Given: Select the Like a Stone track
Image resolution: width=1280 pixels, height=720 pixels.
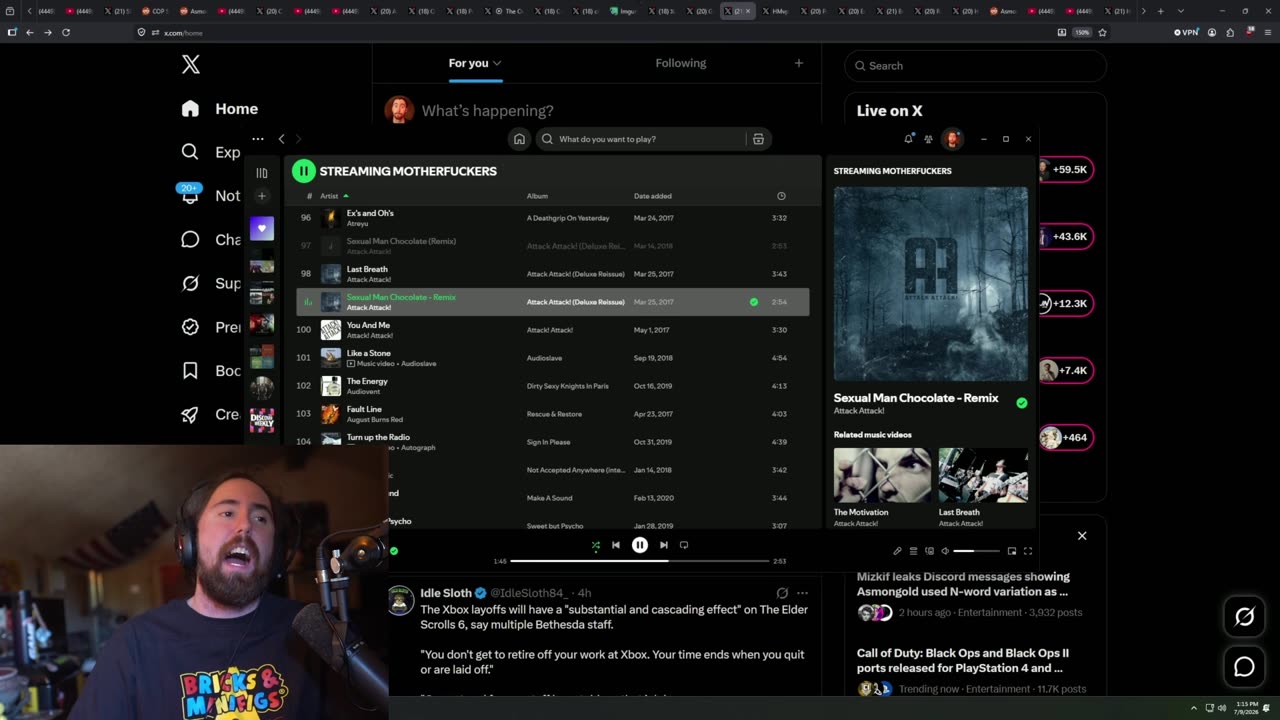Looking at the screenshot, I should [x=553, y=358].
